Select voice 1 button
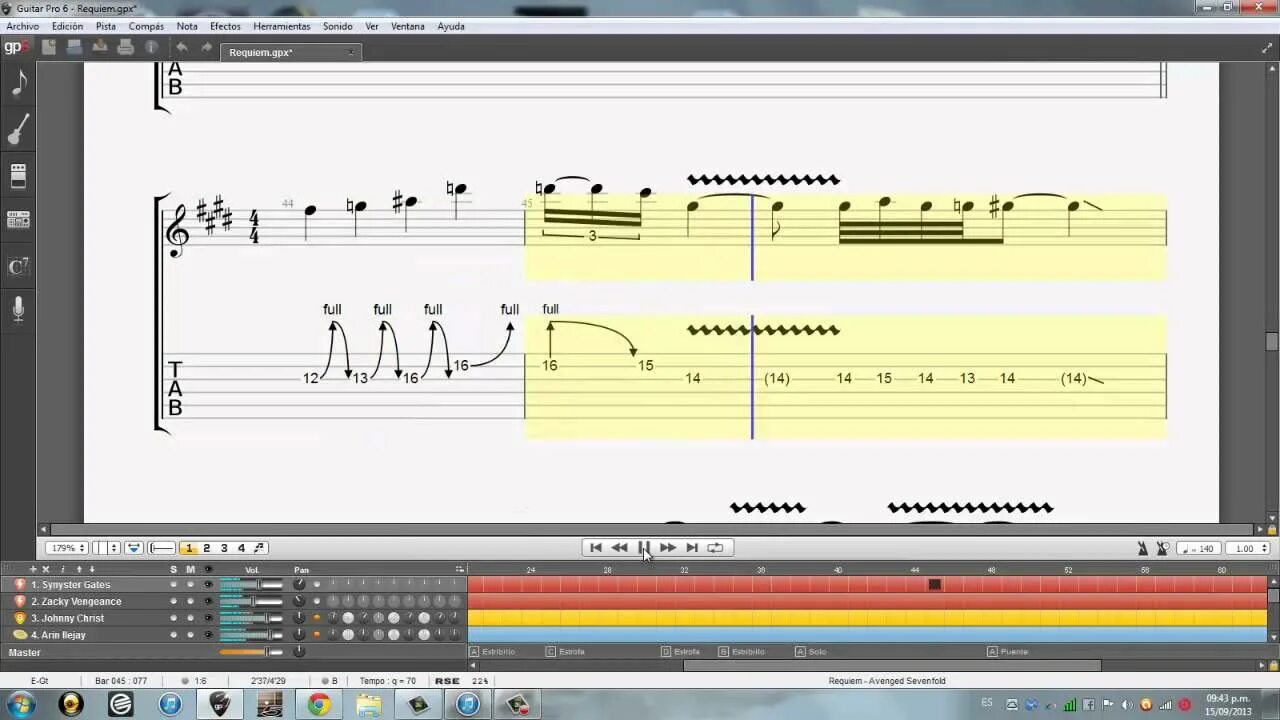Viewport: 1280px width, 720px height. coord(189,548)
